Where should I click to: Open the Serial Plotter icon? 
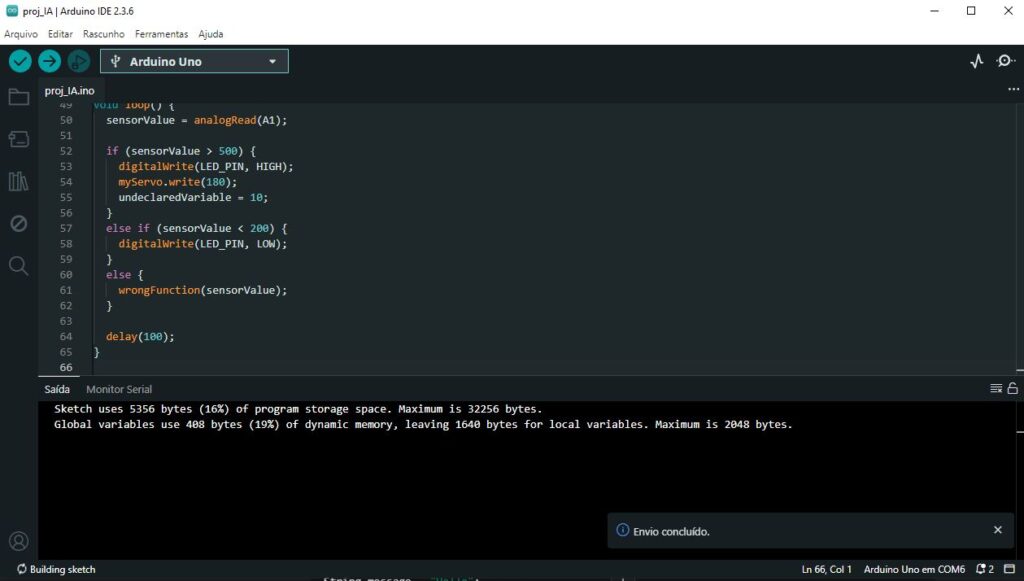(x=977, y=61)
